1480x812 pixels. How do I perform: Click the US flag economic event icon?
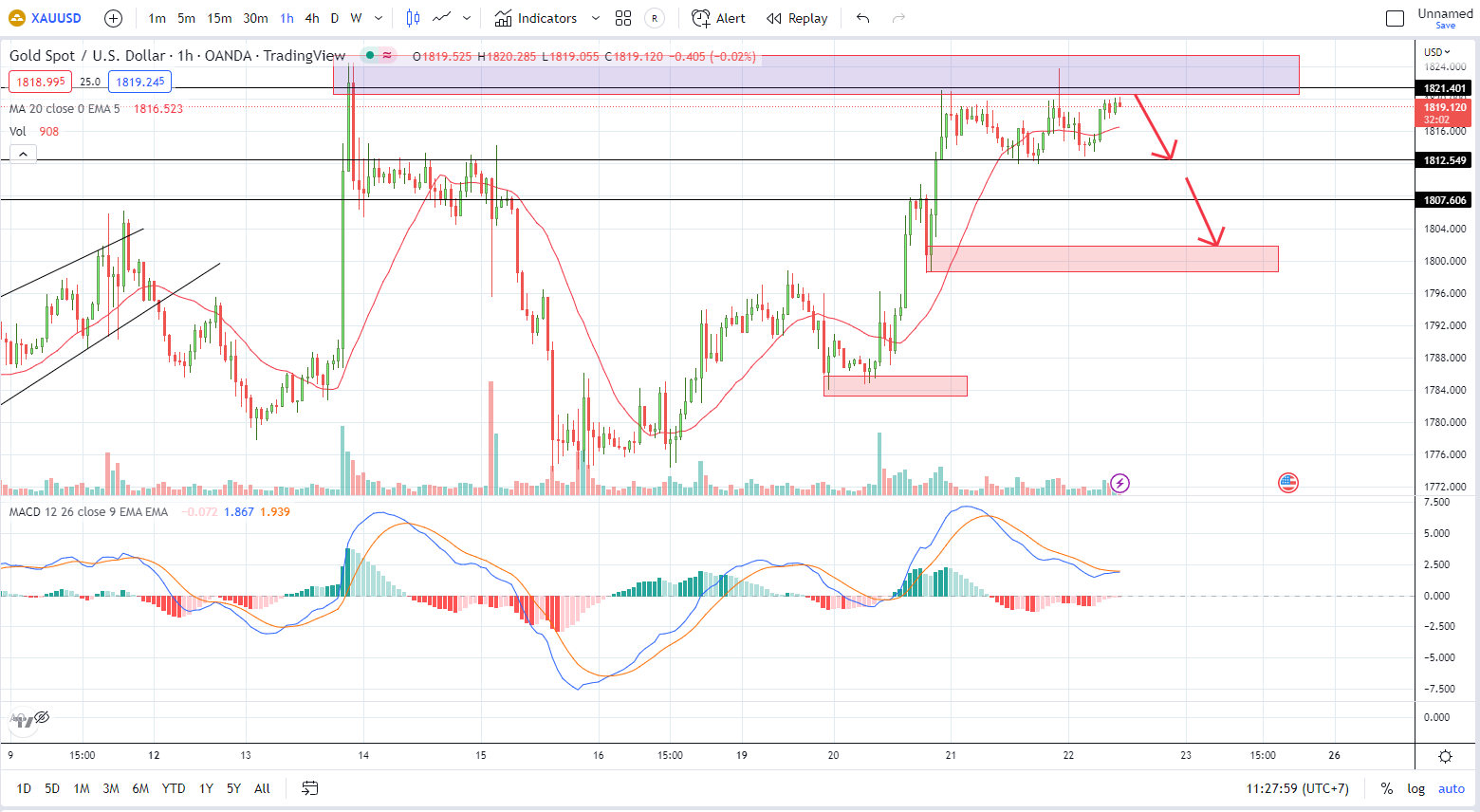(1287, 483)
